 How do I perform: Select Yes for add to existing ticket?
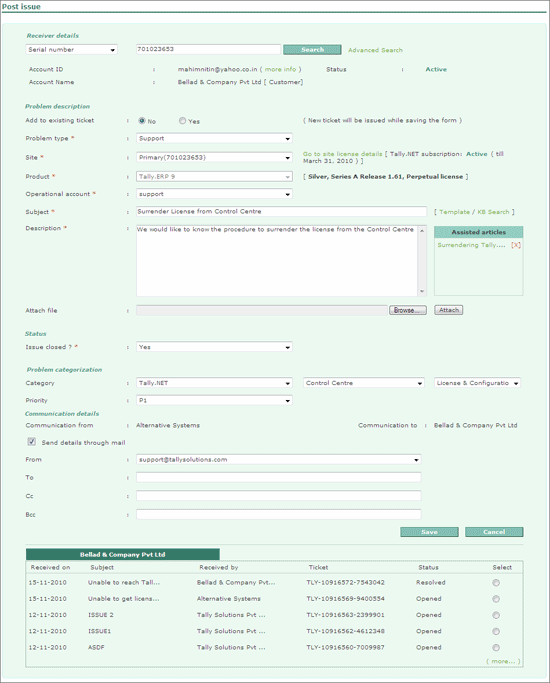pyautogui.click(x=182, y=121)
